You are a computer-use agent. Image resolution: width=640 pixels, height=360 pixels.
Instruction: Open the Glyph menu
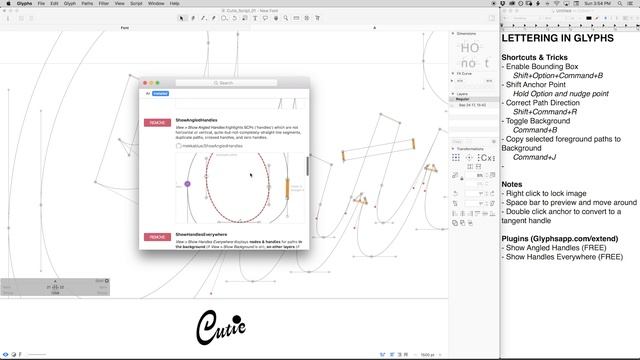click(70, 3)
